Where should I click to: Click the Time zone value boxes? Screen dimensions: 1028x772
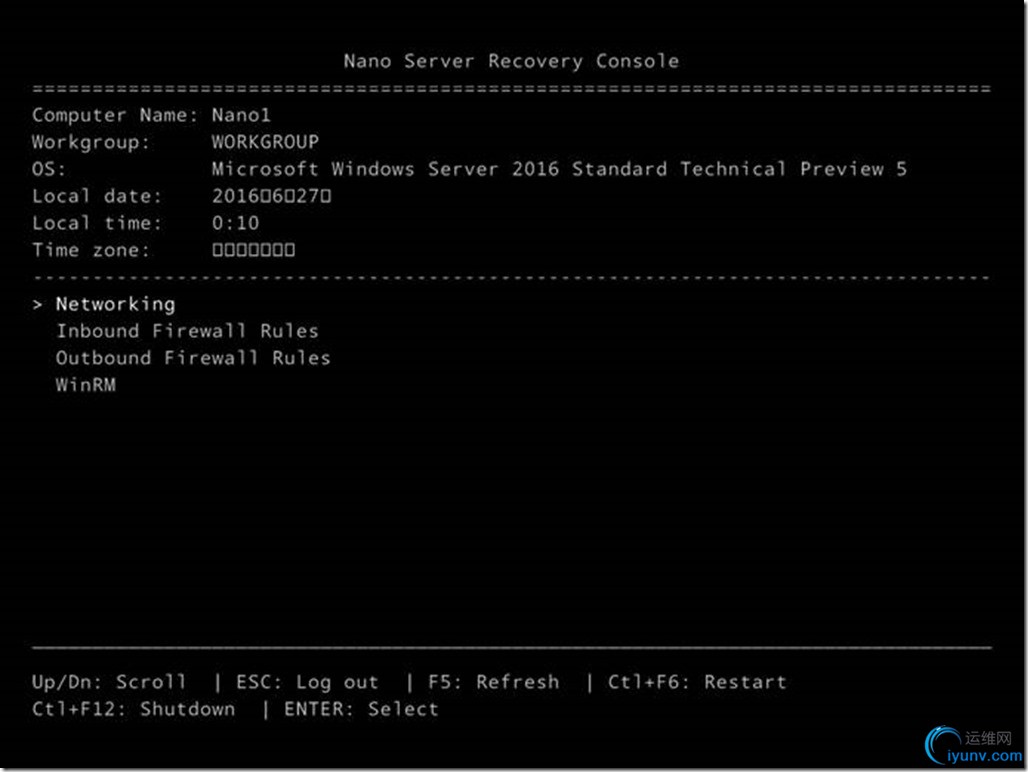[x=253, y=250]
